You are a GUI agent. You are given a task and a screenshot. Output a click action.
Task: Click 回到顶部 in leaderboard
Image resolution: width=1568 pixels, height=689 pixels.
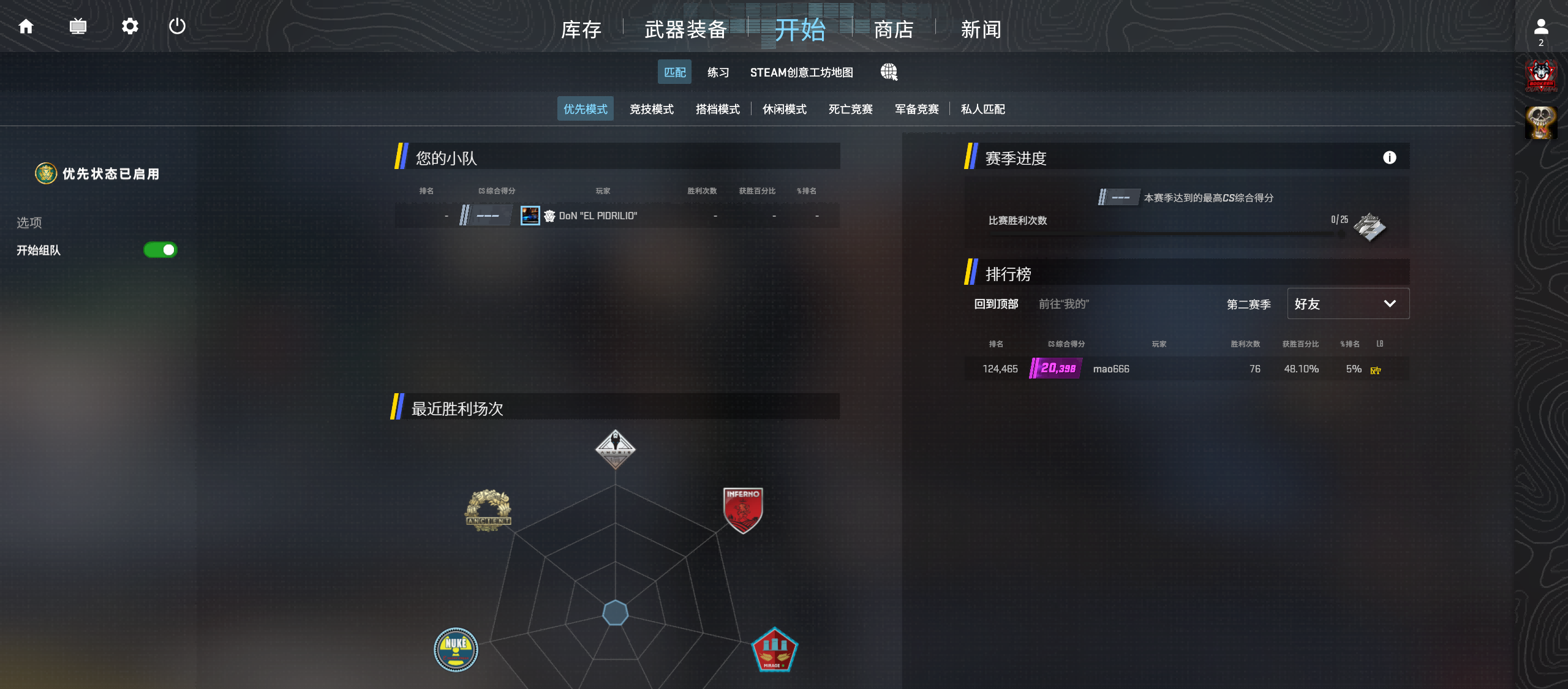[x=996, y=304]
